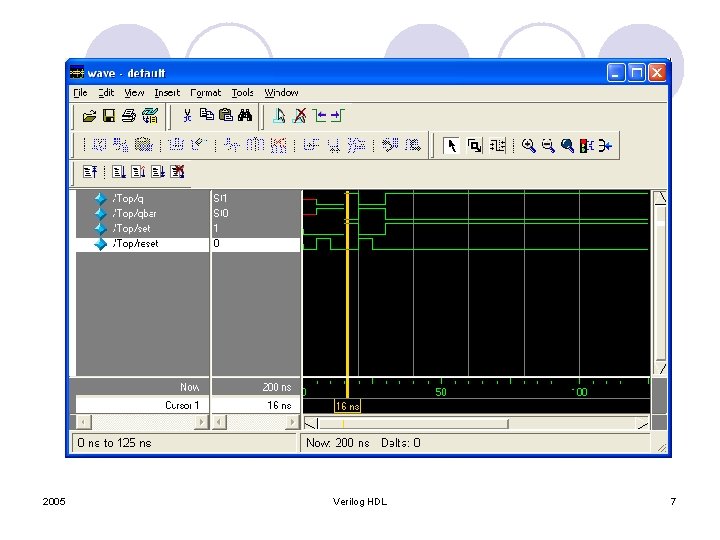The height and width of the screenshot is (540, 720).
Task: Click the 'Delta: 0' status text
Action: pos(400,443)
